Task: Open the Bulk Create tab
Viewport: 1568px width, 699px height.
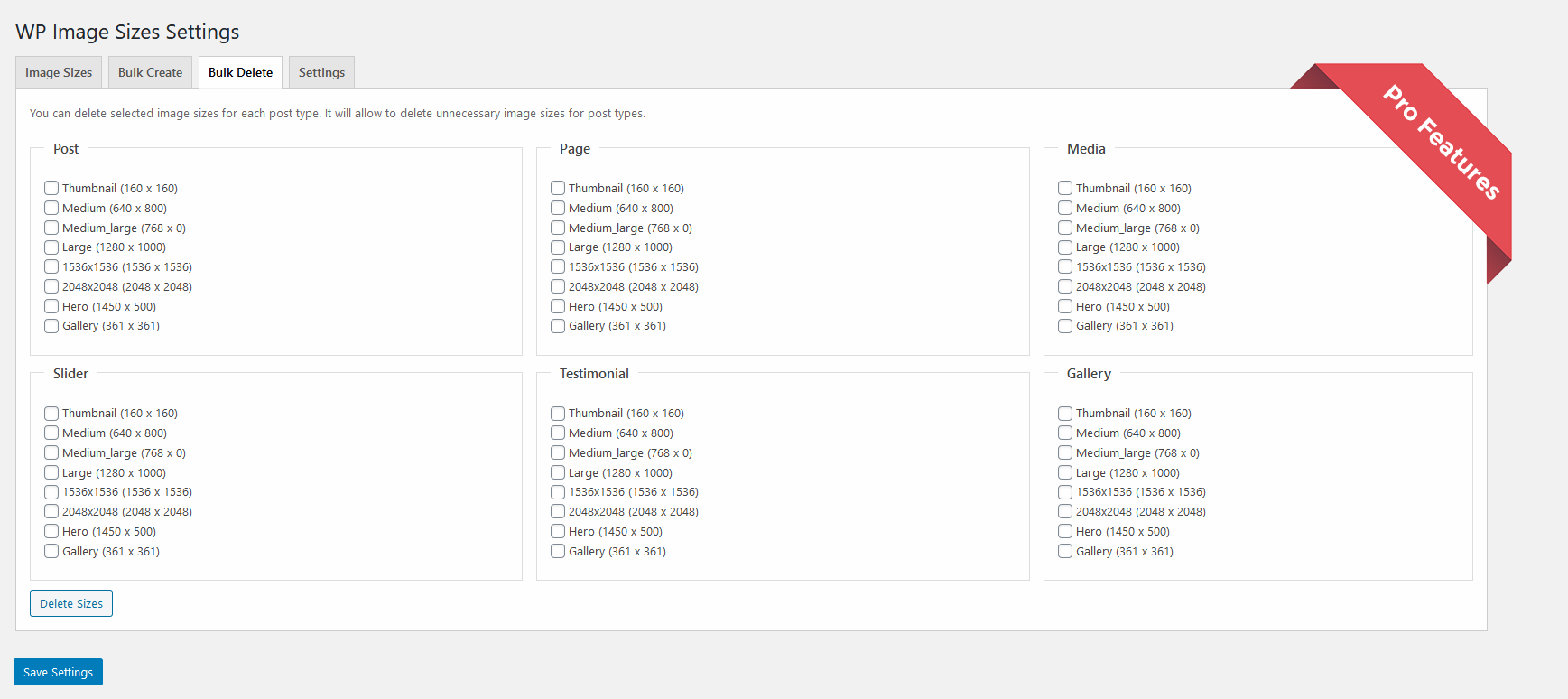Action: point(150,72)
